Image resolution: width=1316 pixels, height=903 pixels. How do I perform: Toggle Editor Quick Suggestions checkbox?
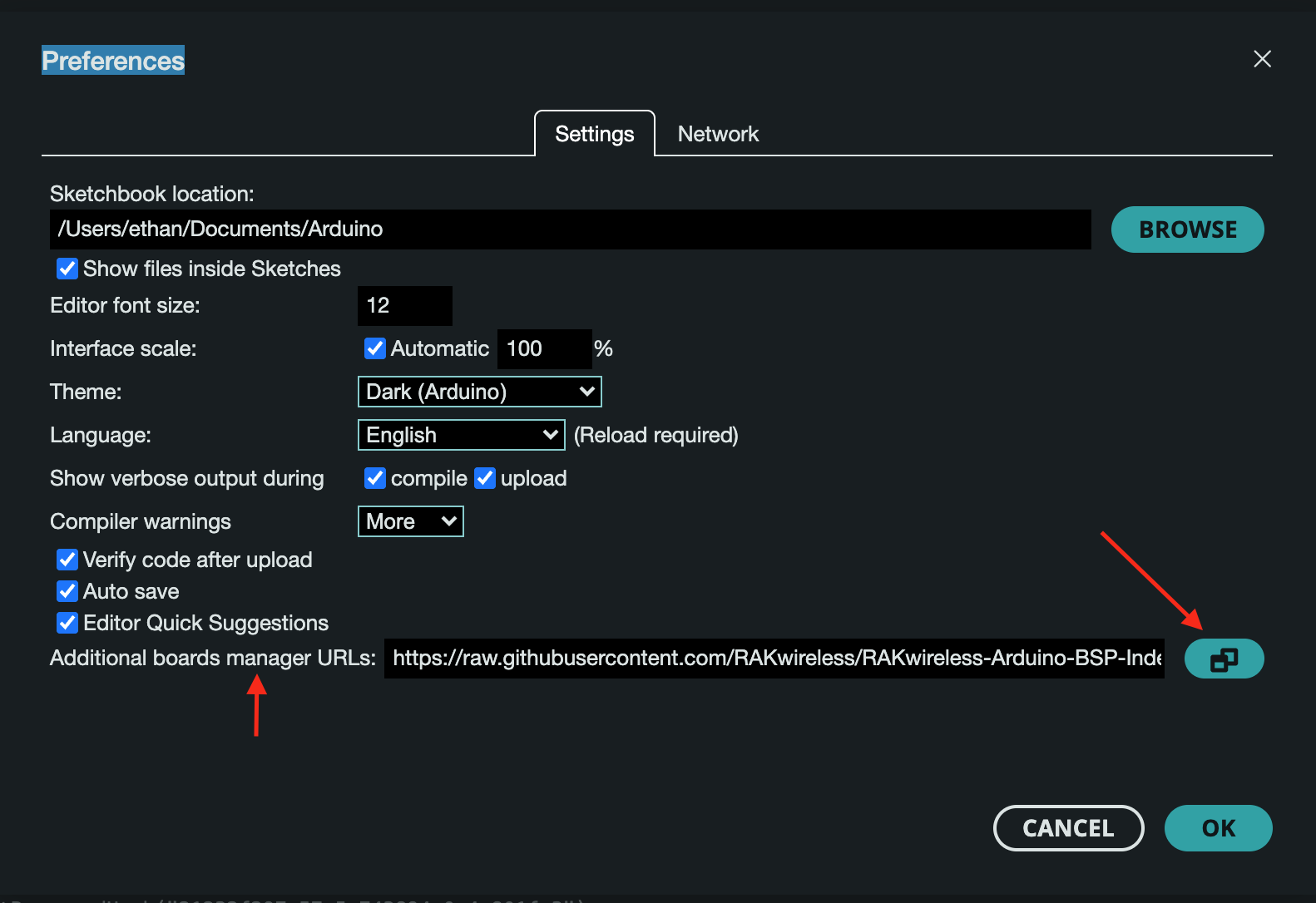tap(67, 623)
